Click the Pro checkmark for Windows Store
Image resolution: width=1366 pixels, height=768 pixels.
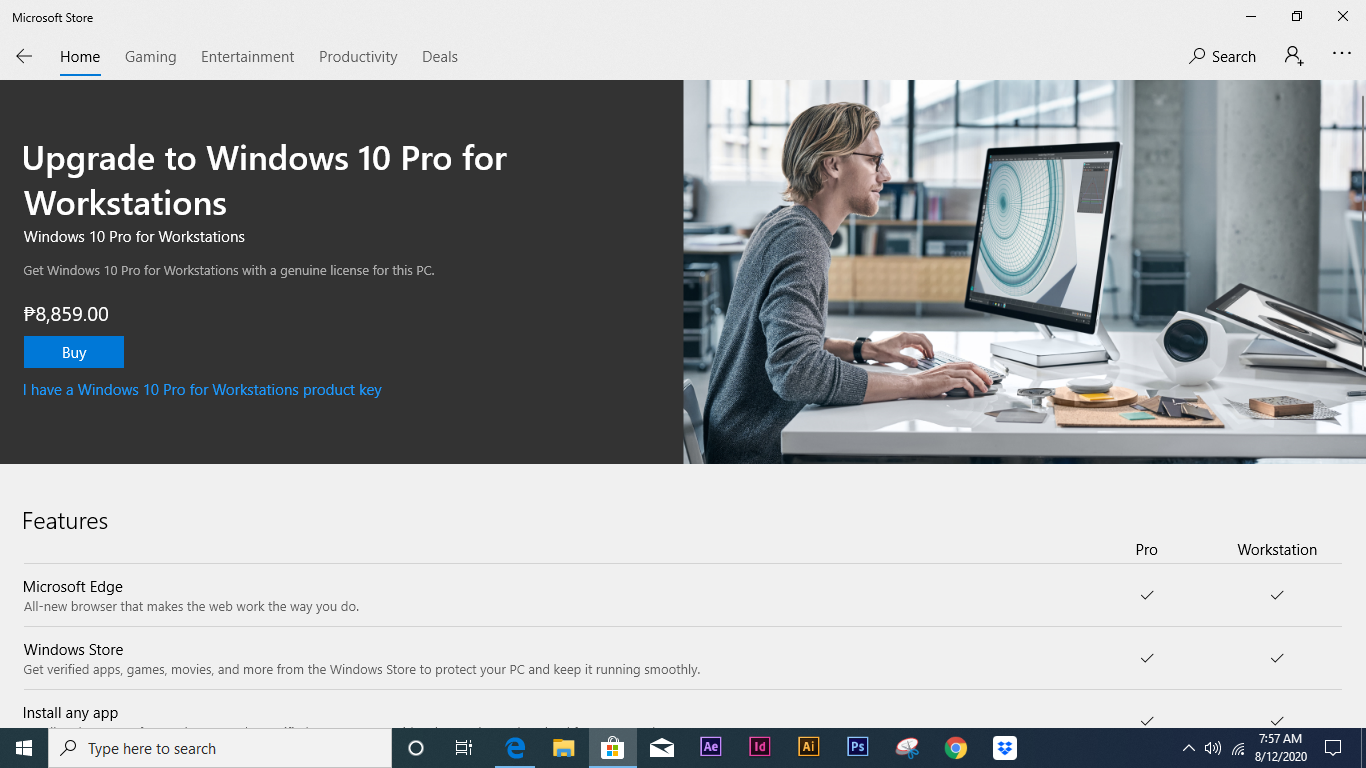pos(1147,658)
